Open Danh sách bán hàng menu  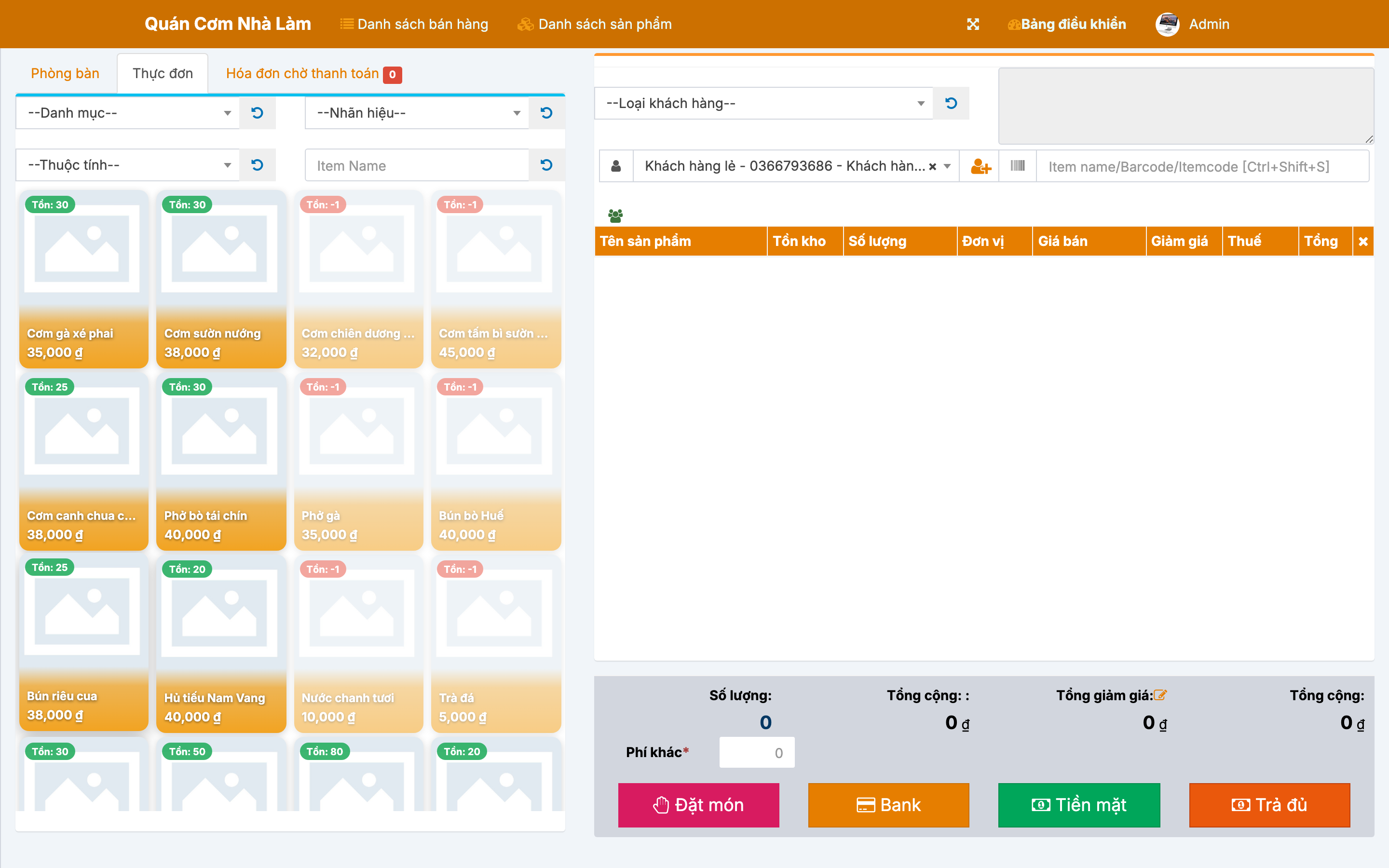pos(414,24)
